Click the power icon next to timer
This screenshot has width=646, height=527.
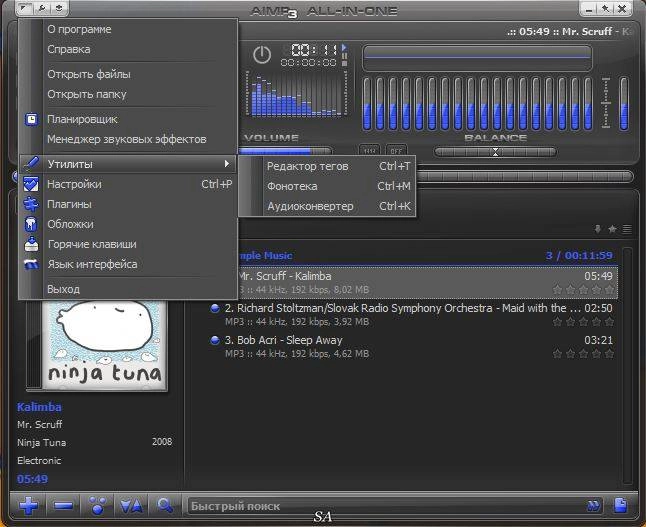pos(262,54)
